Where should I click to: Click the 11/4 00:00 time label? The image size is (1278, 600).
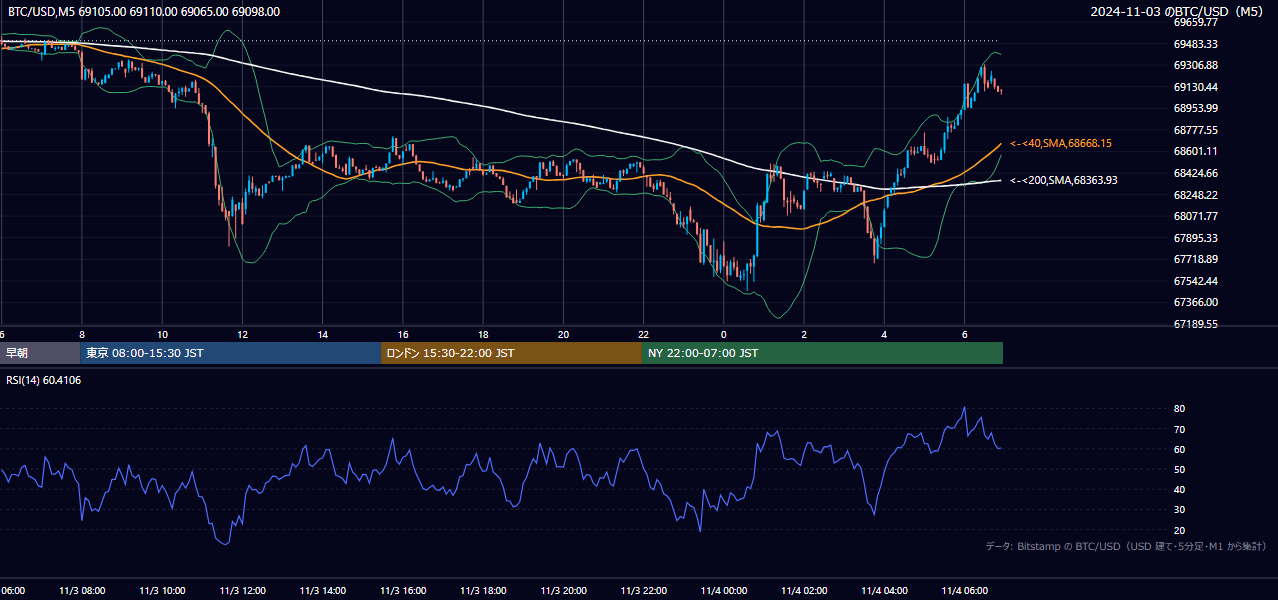tap(724, 590)
